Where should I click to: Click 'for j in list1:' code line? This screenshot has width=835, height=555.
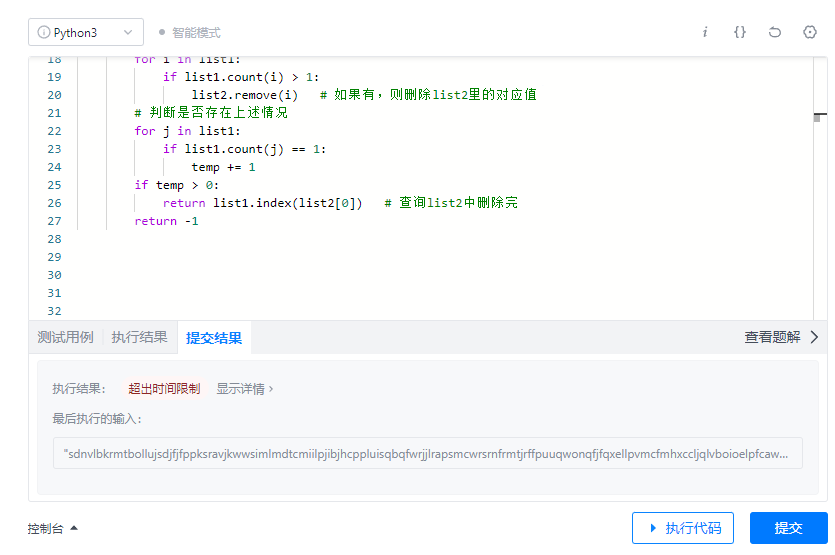click(187, 131)
